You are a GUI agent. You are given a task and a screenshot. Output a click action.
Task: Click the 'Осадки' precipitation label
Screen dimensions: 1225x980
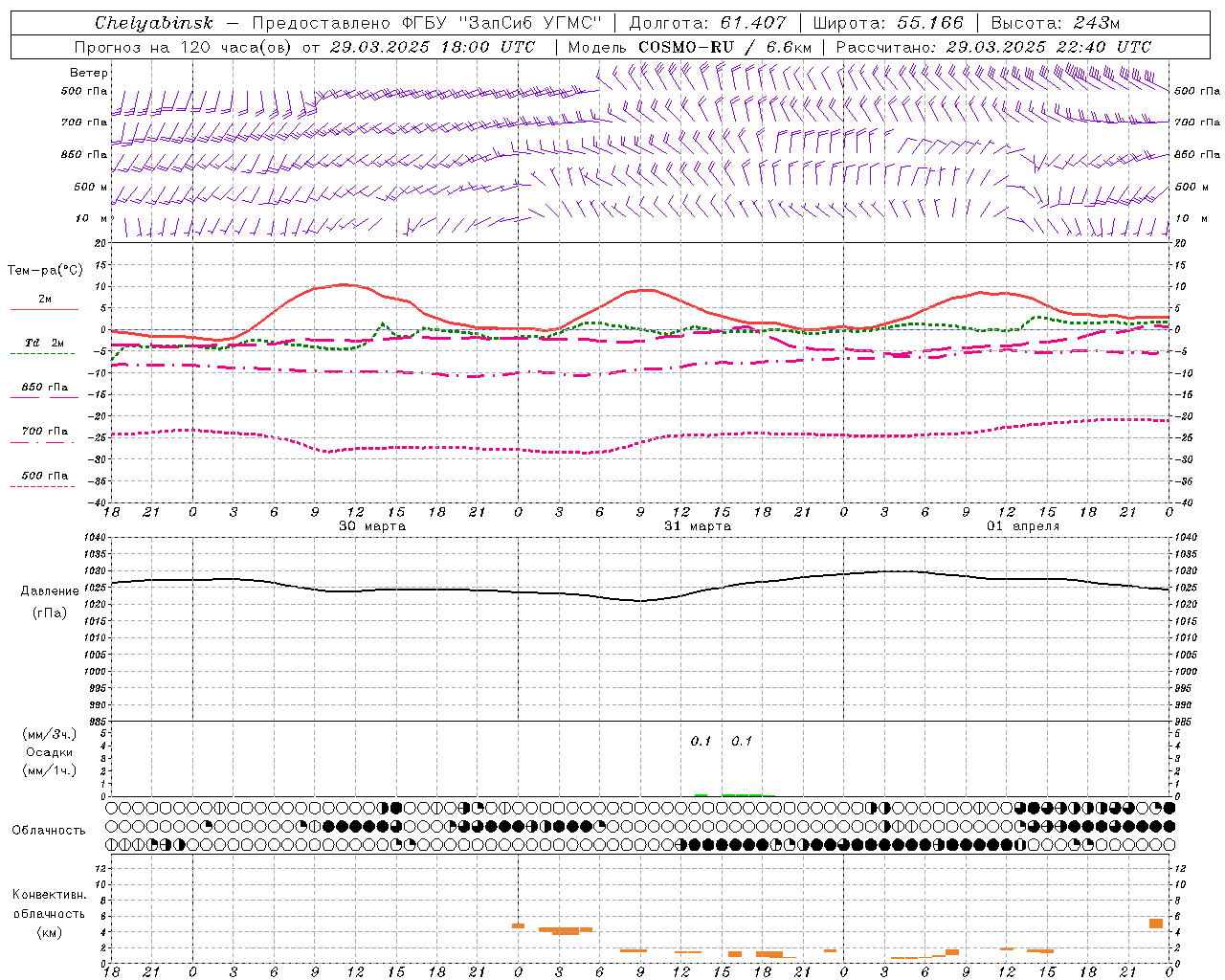click(50, 752)
